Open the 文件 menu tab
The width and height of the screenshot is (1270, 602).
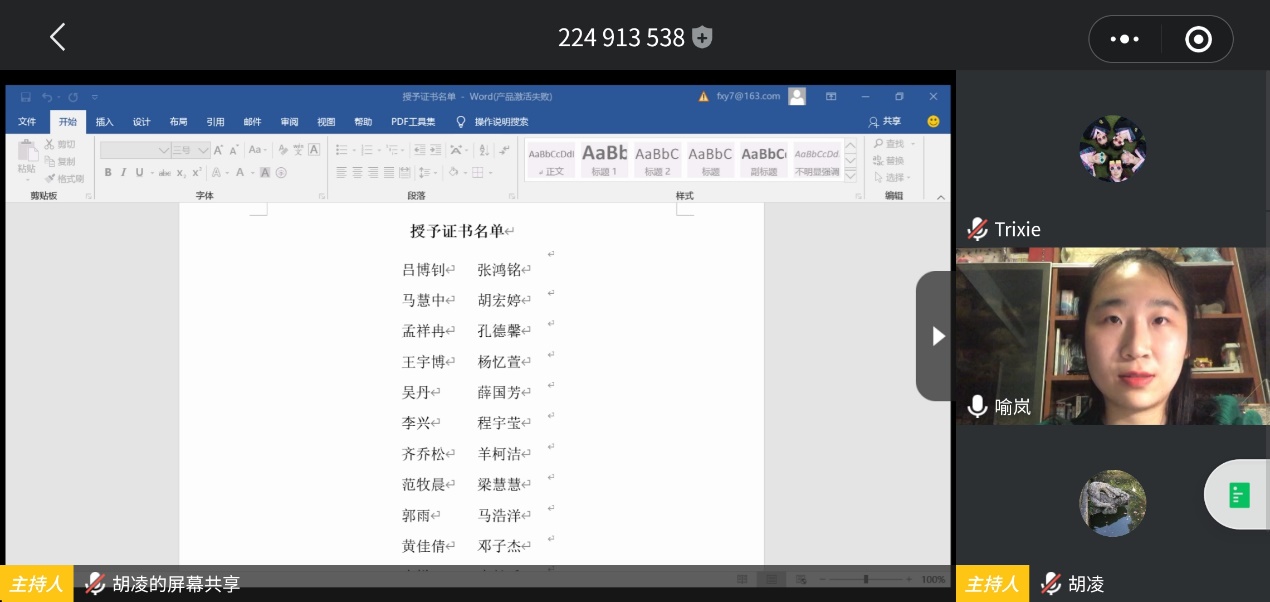coord(27,122)
